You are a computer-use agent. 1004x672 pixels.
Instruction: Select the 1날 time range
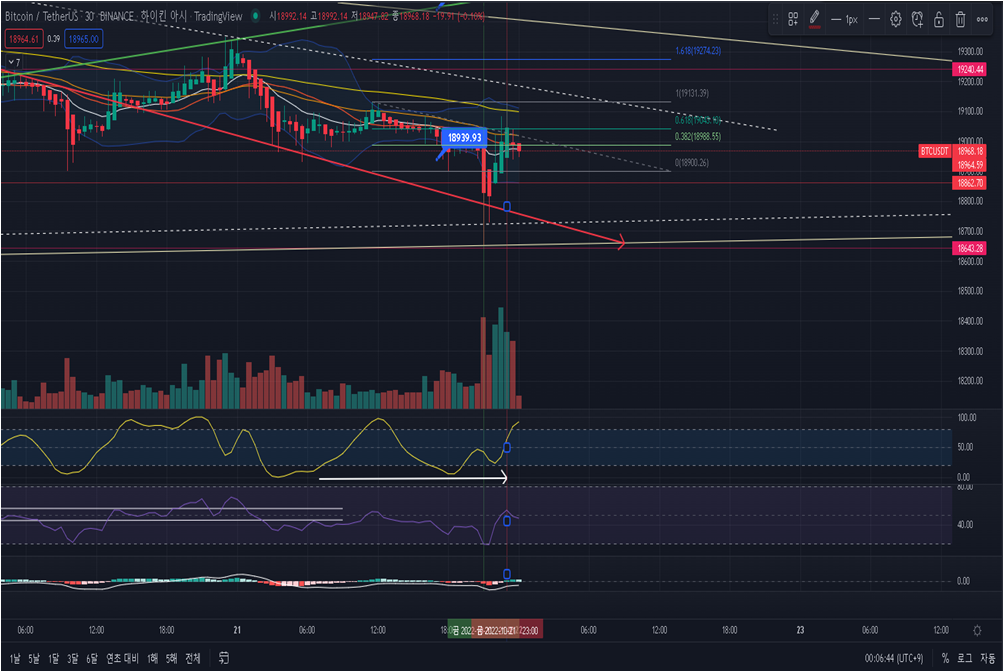15,659
